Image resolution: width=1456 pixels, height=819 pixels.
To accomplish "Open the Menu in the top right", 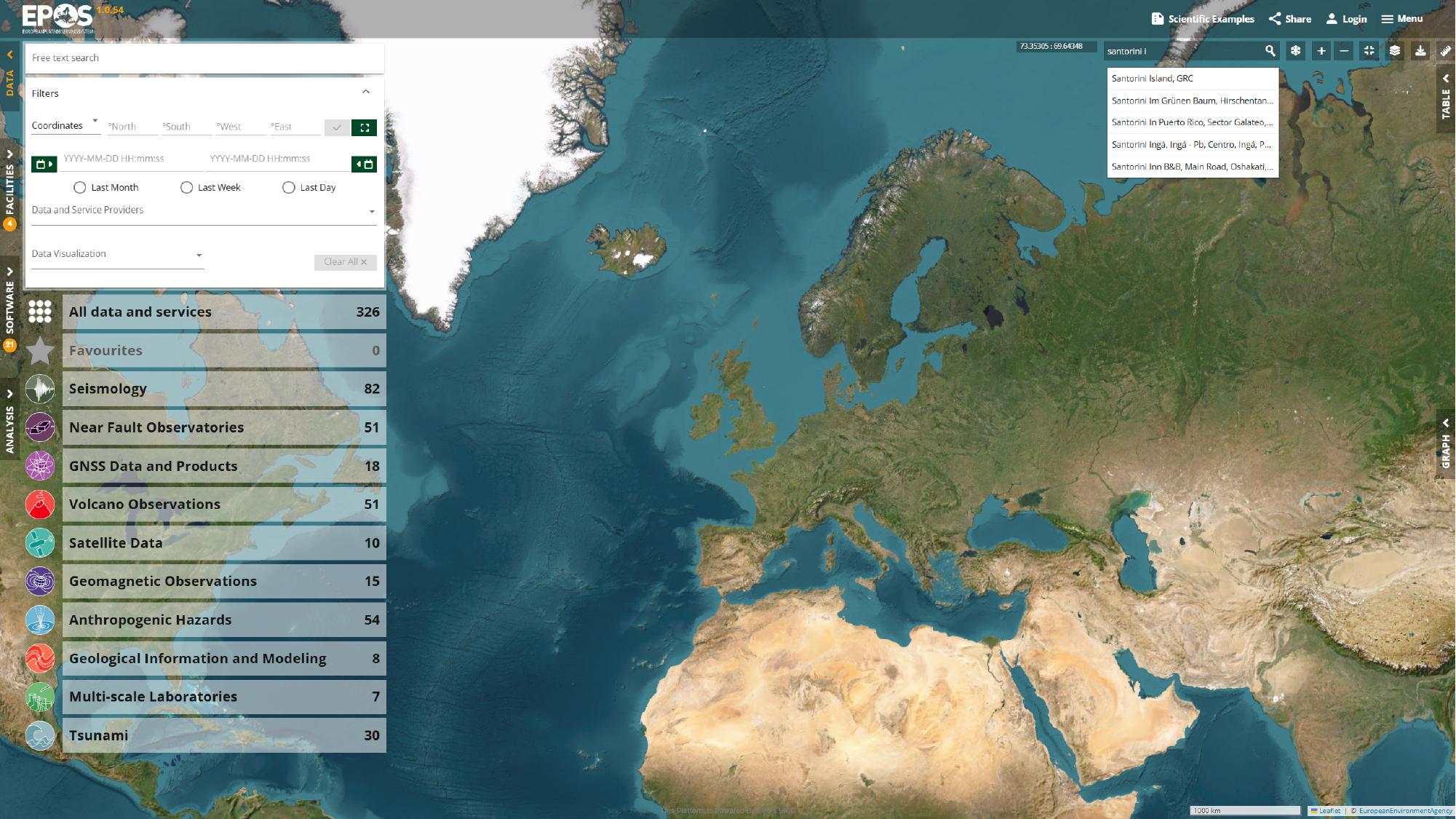I will pos(1401,18).
